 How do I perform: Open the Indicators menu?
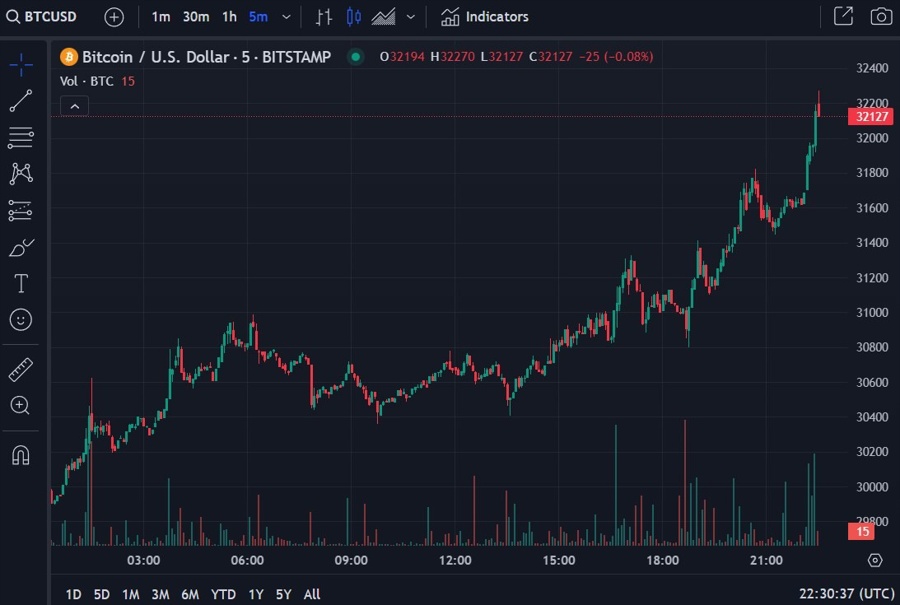click(485, 17)
